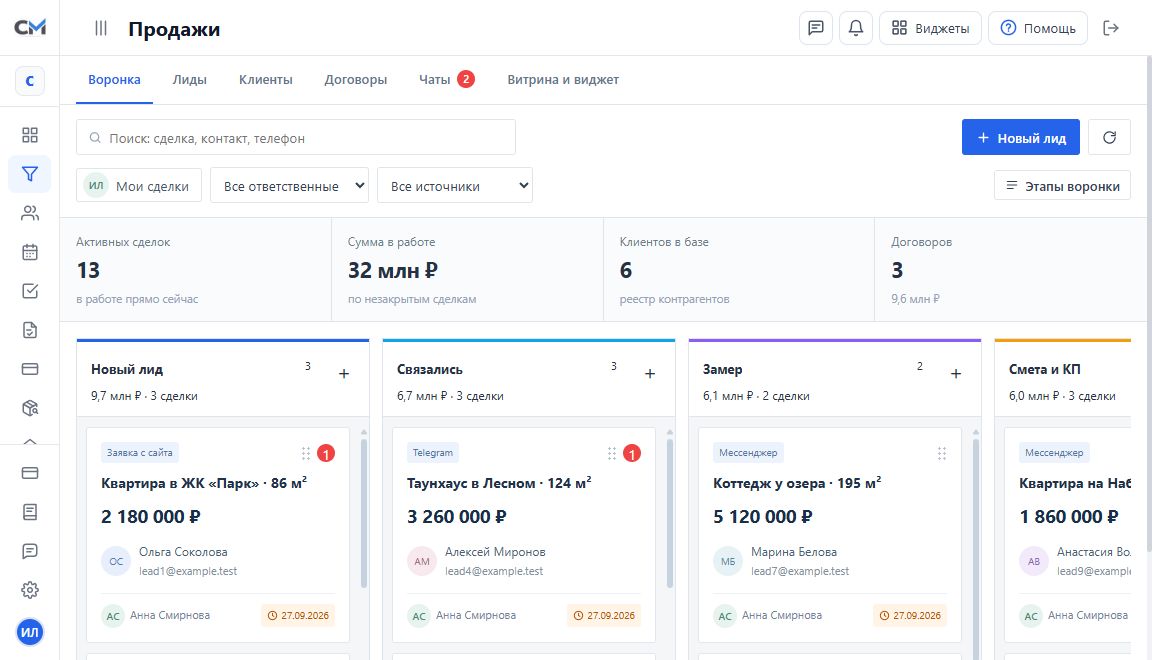Viewport: 1152px width, 660px height.
Task: Click the logout icon
Action: coord(1111,28)
